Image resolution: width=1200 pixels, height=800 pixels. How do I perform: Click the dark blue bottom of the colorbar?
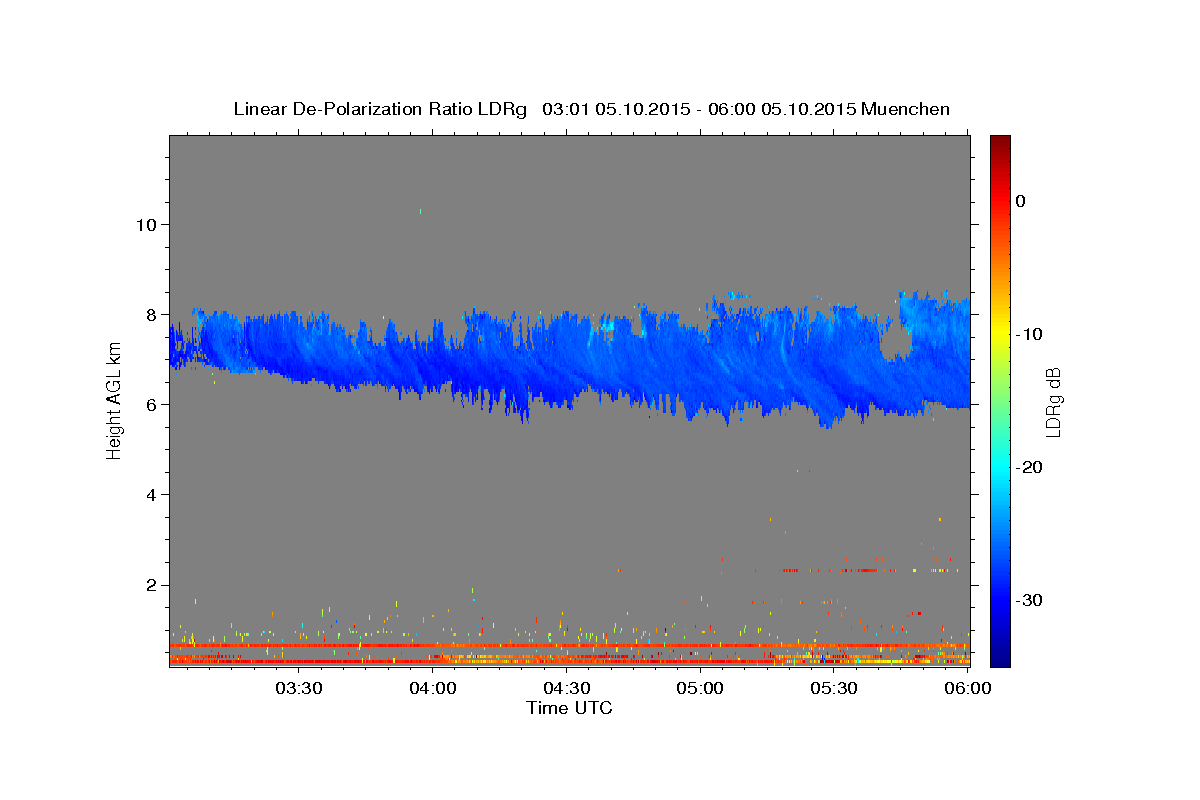1000,658
